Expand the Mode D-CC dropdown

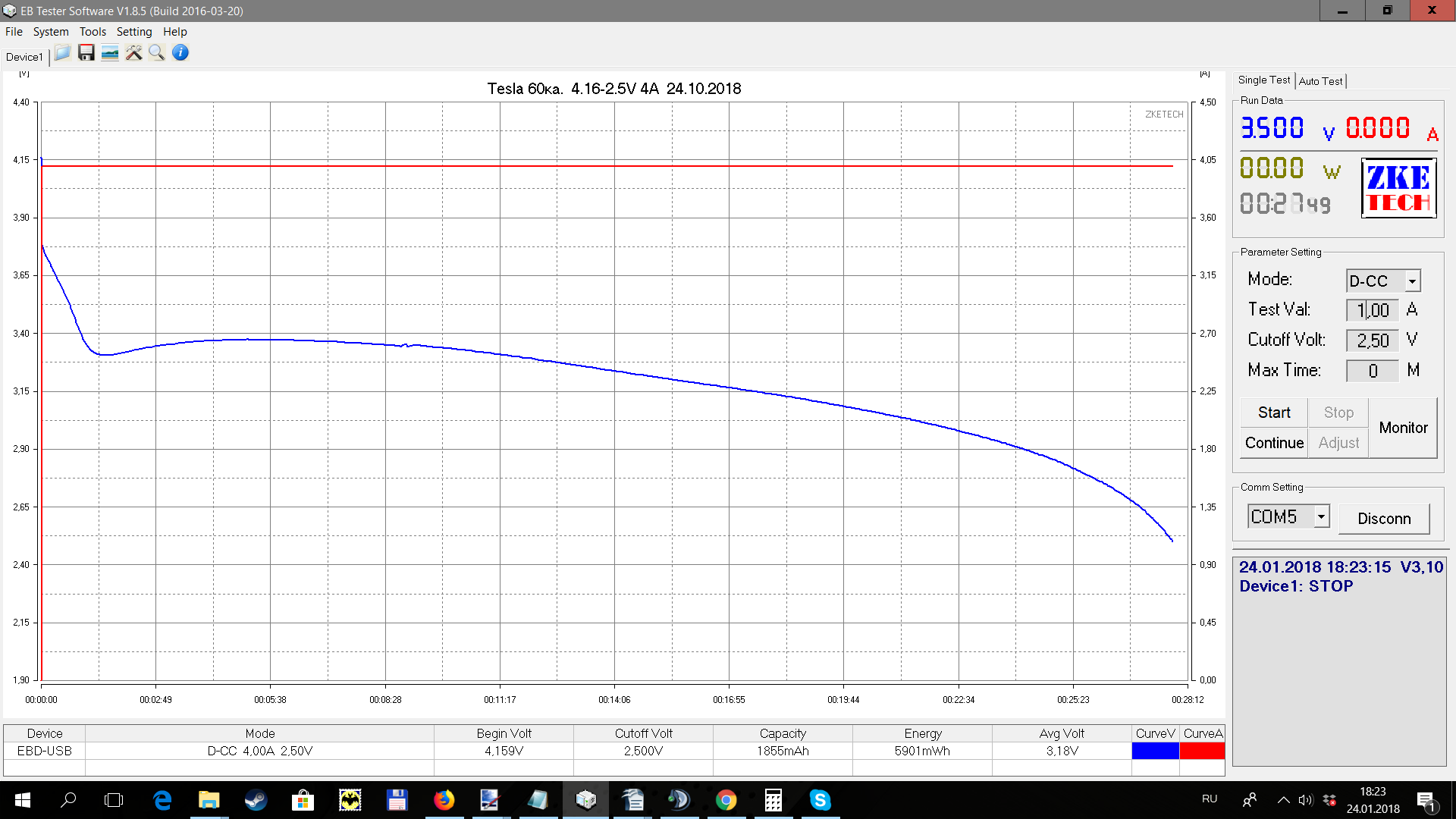[1412, 281]
